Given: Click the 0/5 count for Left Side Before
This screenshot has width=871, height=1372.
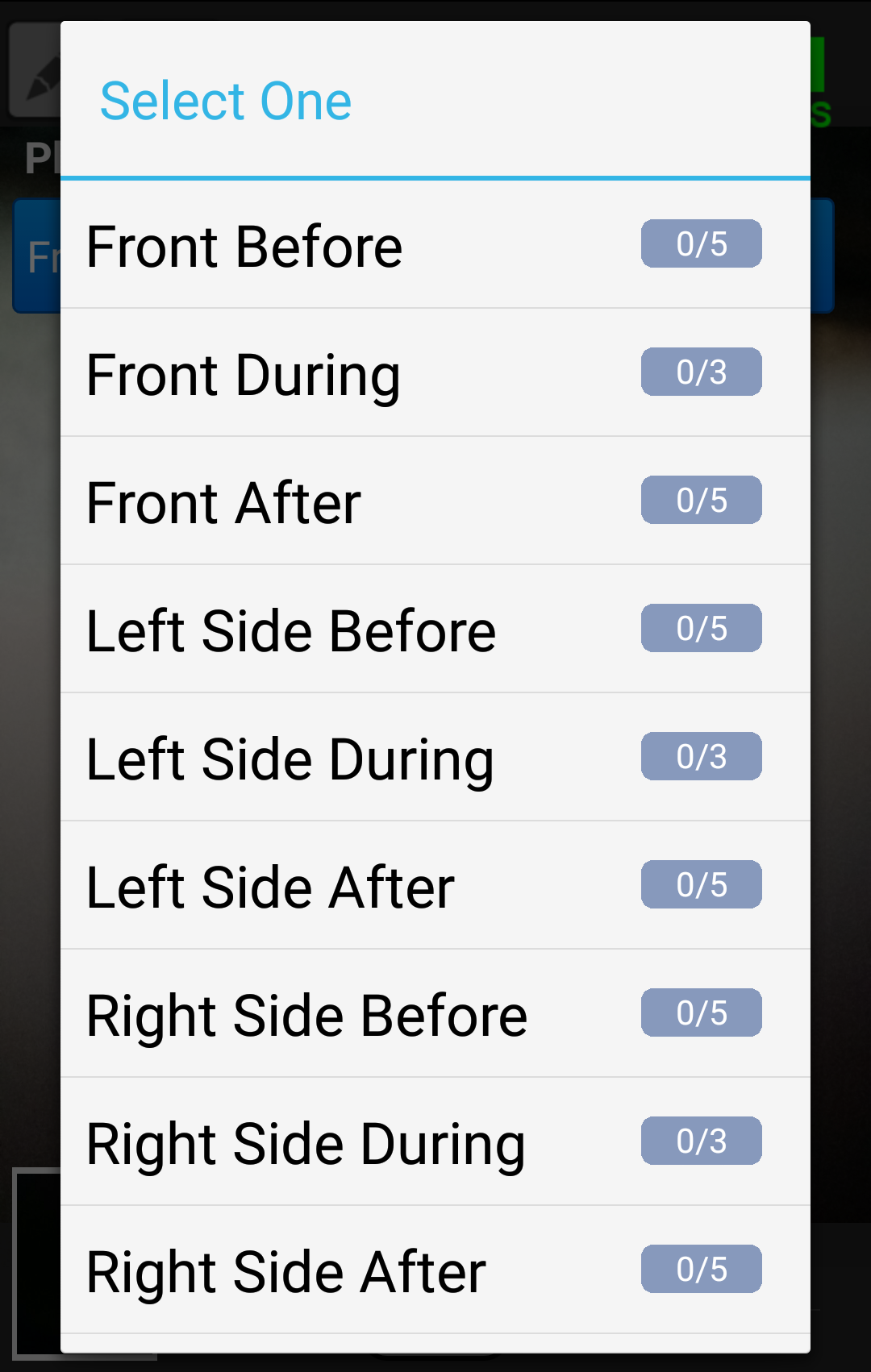Looking at the screenshot, I should coord(702,628).
